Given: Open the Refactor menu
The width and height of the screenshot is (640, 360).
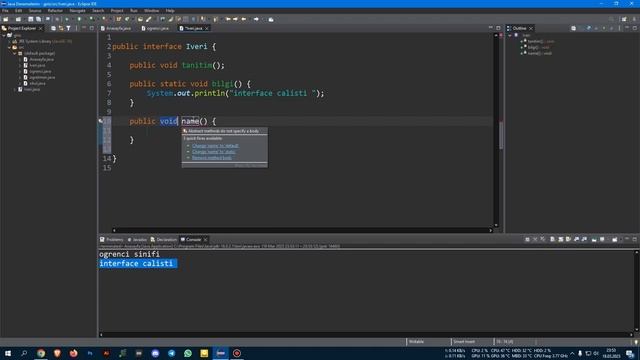Looking at the screenshot, I should click(x=55, y=11).
